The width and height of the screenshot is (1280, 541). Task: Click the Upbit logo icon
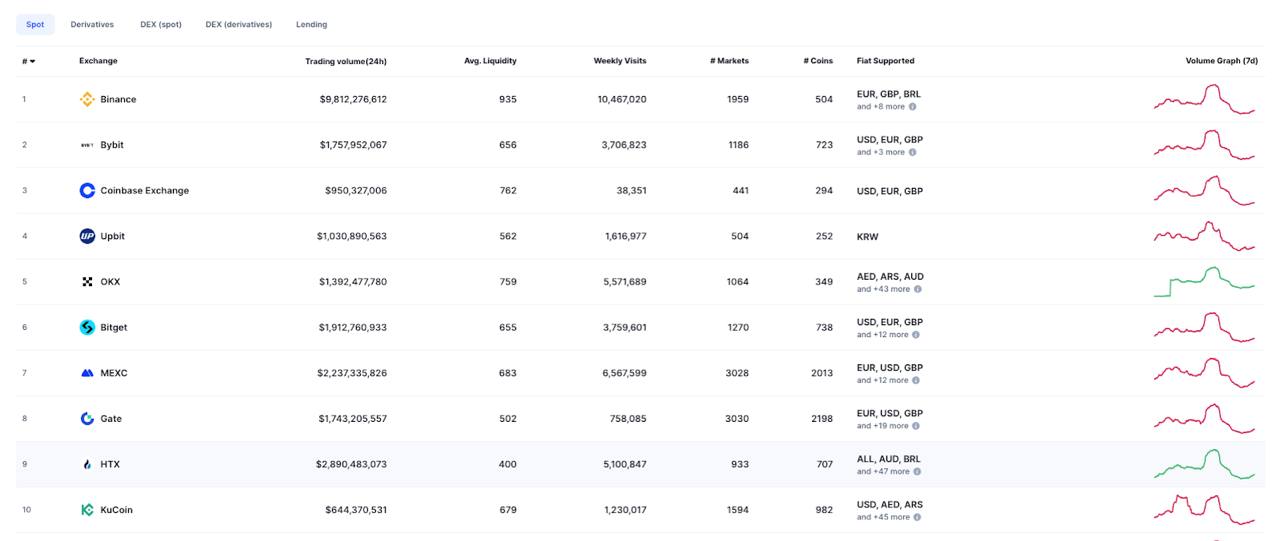tap(87, 236)
